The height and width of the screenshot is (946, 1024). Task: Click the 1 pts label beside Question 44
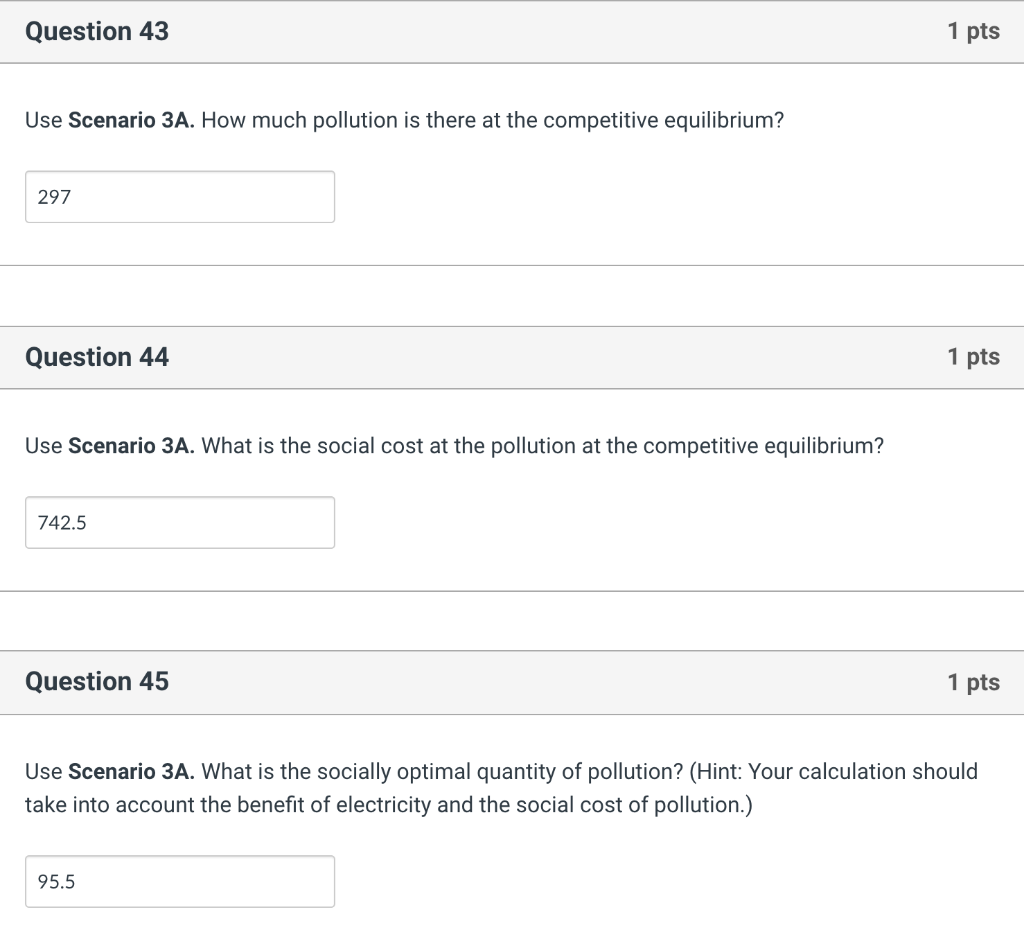(x=973, y=356)
